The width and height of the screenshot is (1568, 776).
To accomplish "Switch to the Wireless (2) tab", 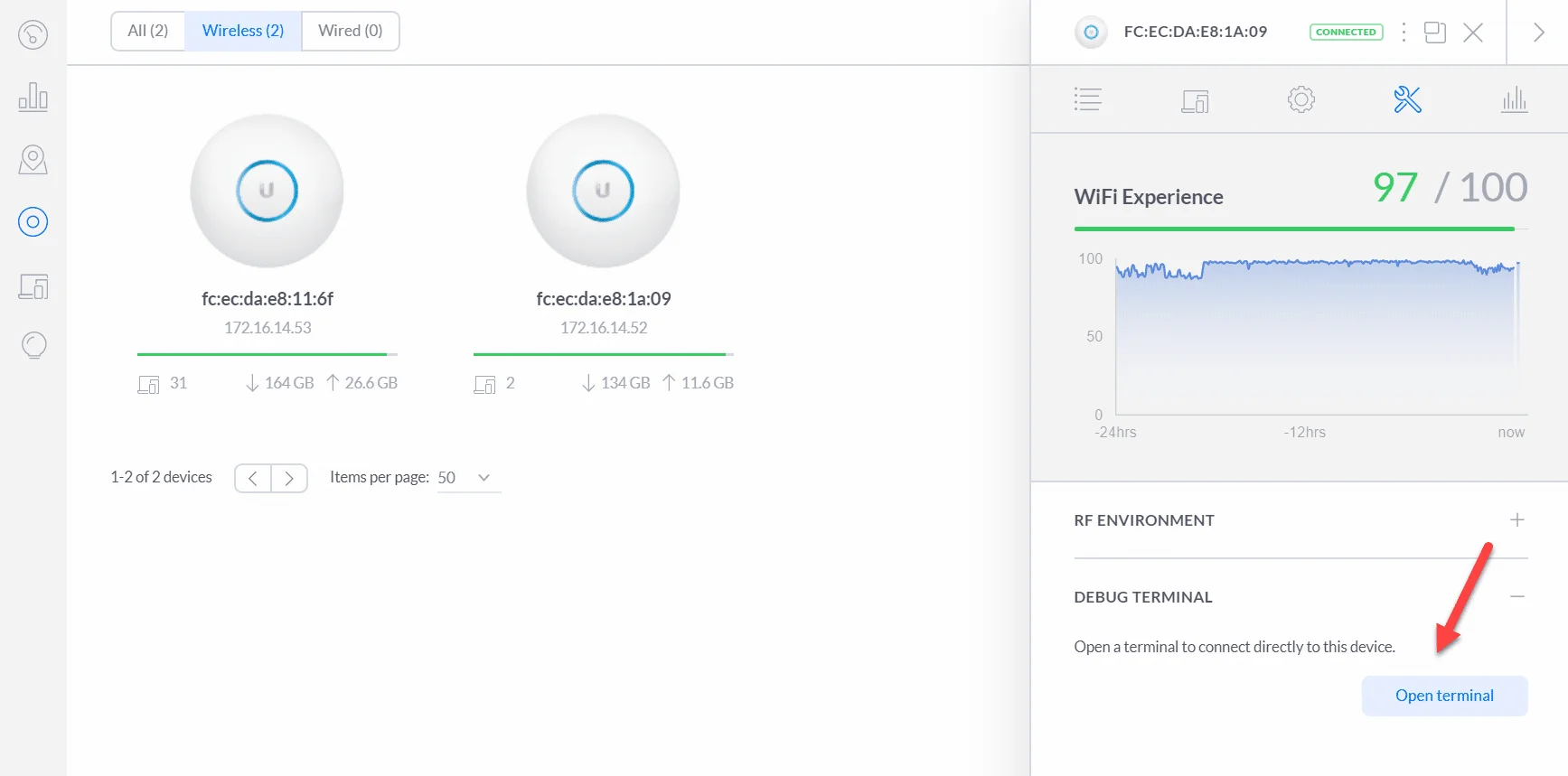I will (x=243, y=31).
